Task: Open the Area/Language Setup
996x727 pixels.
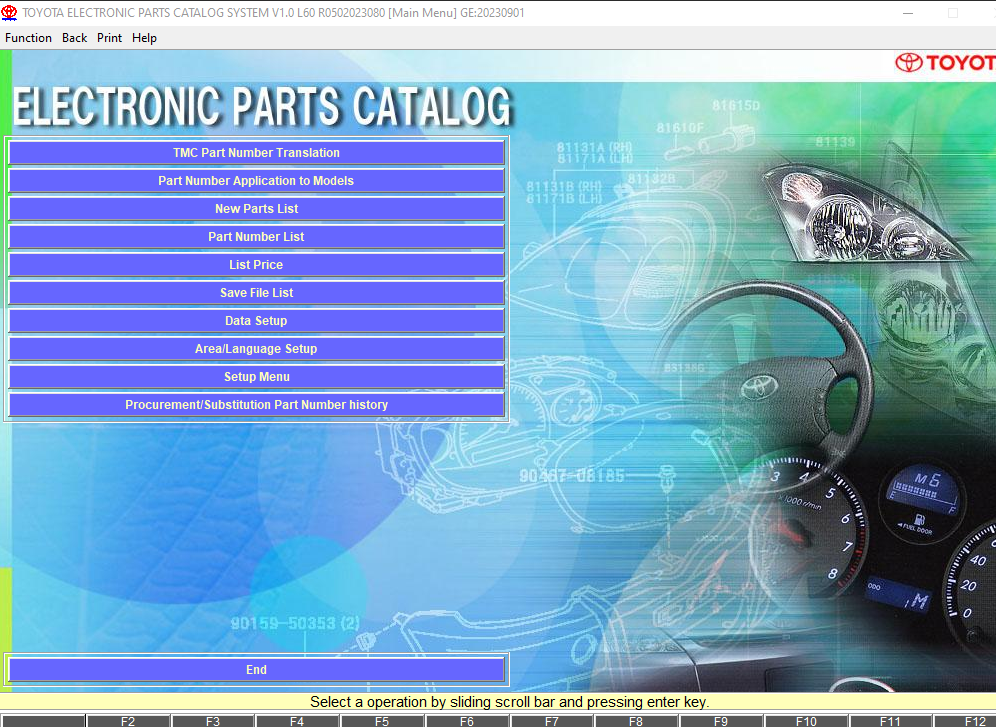Action: (x=256, y=348)
